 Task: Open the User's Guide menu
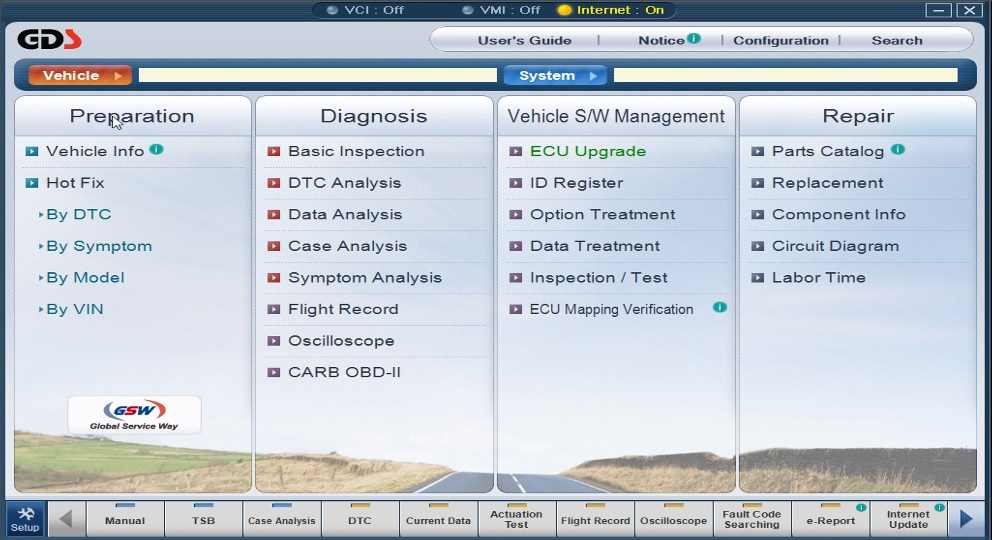click(x=524, y=40)
